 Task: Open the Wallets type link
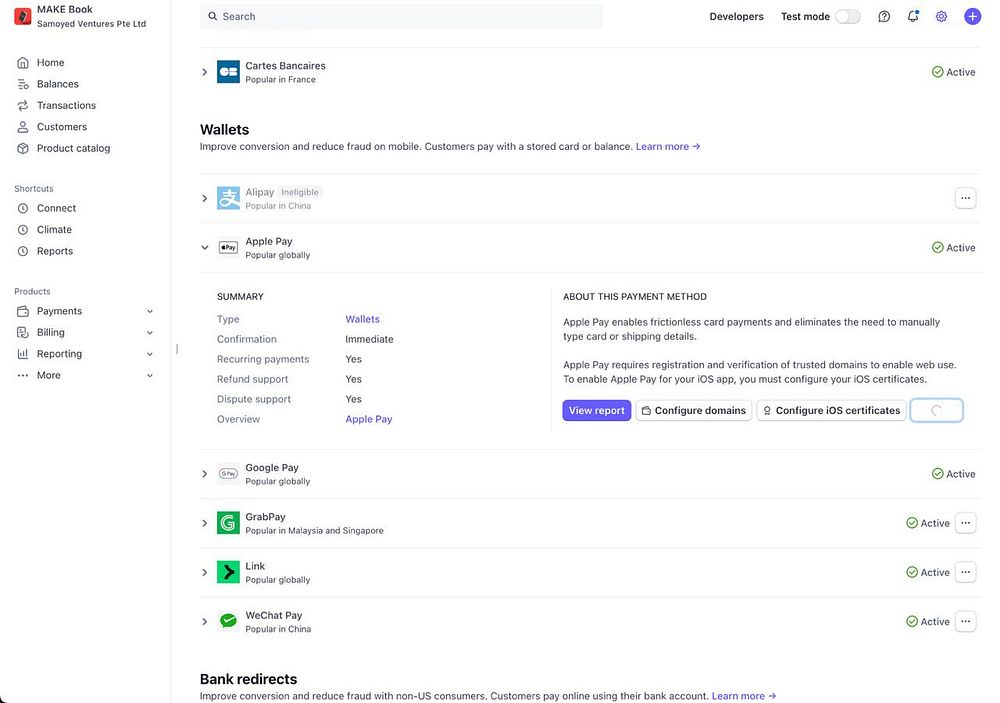[x=362, y=319]
